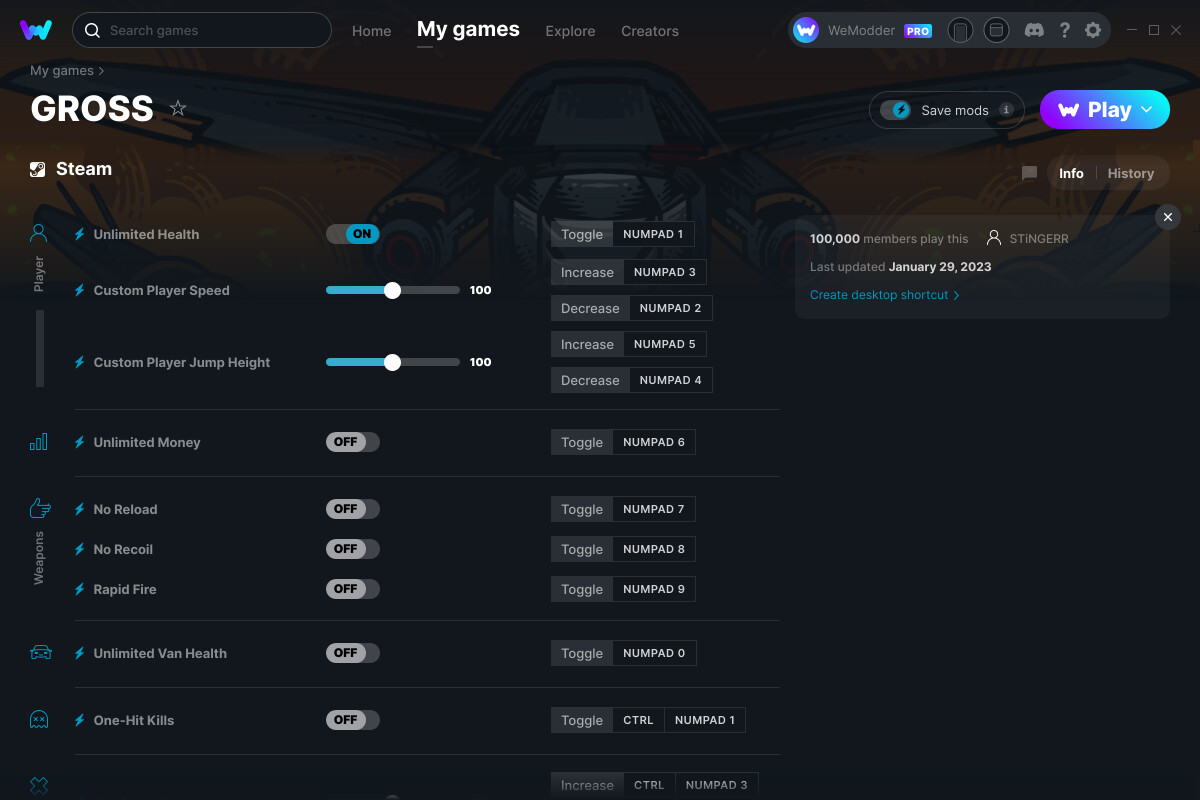The width and height of the screenshot is (1200, 800).
Task: Click the lightning icon beside Unlimited Van Health
Action: point(80,653)
